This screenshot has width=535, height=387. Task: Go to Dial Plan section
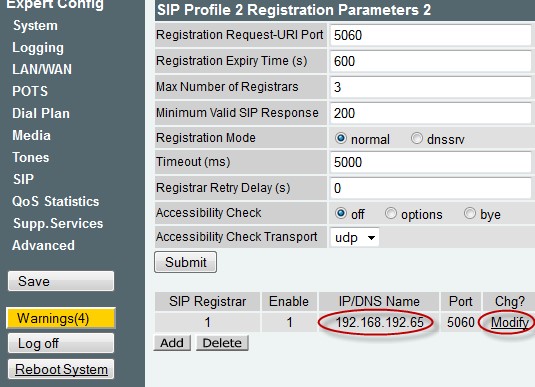tap(41, 113)
